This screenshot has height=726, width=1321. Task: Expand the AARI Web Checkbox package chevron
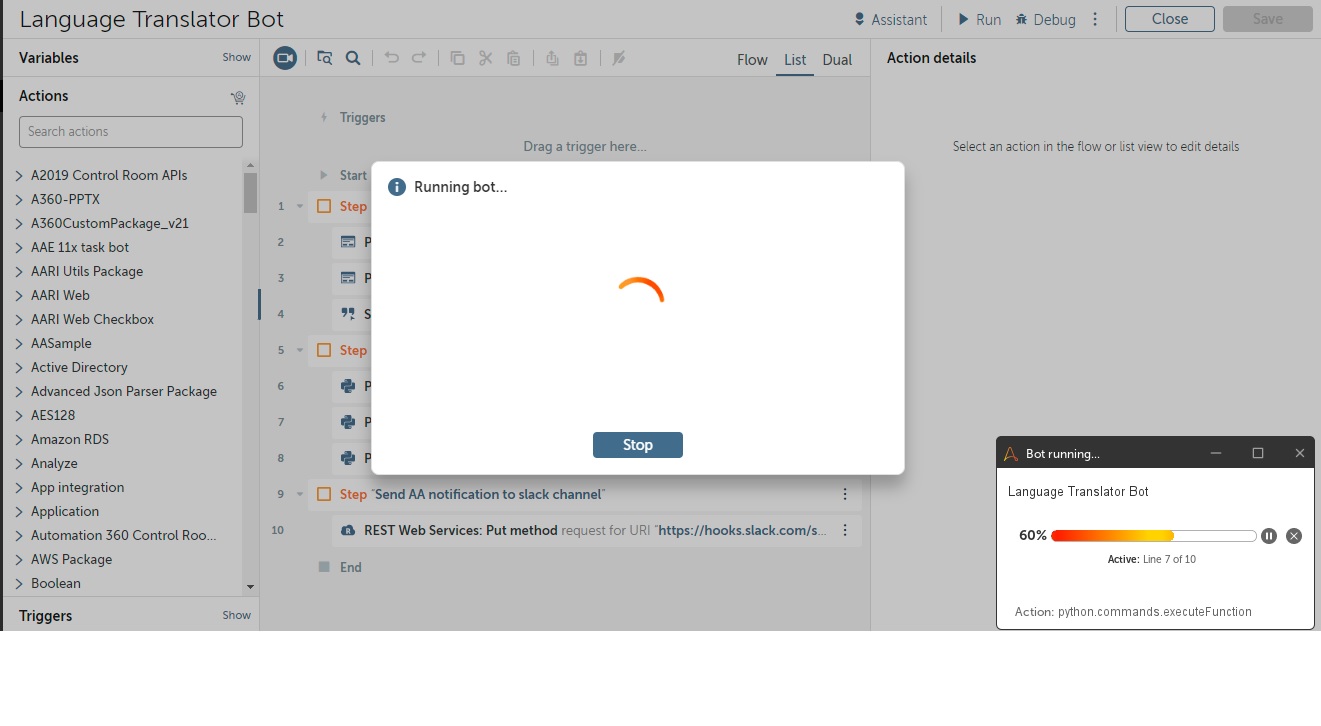click(19, 319)
